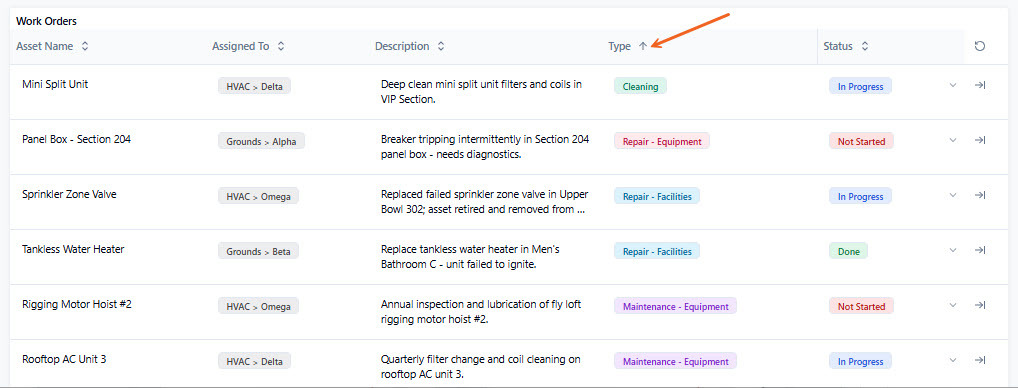Click Not Started status of Rigging Motor Hoist #2
Image resolution: width=1018 pixels, height=388 pixels.
coord(861,307)
